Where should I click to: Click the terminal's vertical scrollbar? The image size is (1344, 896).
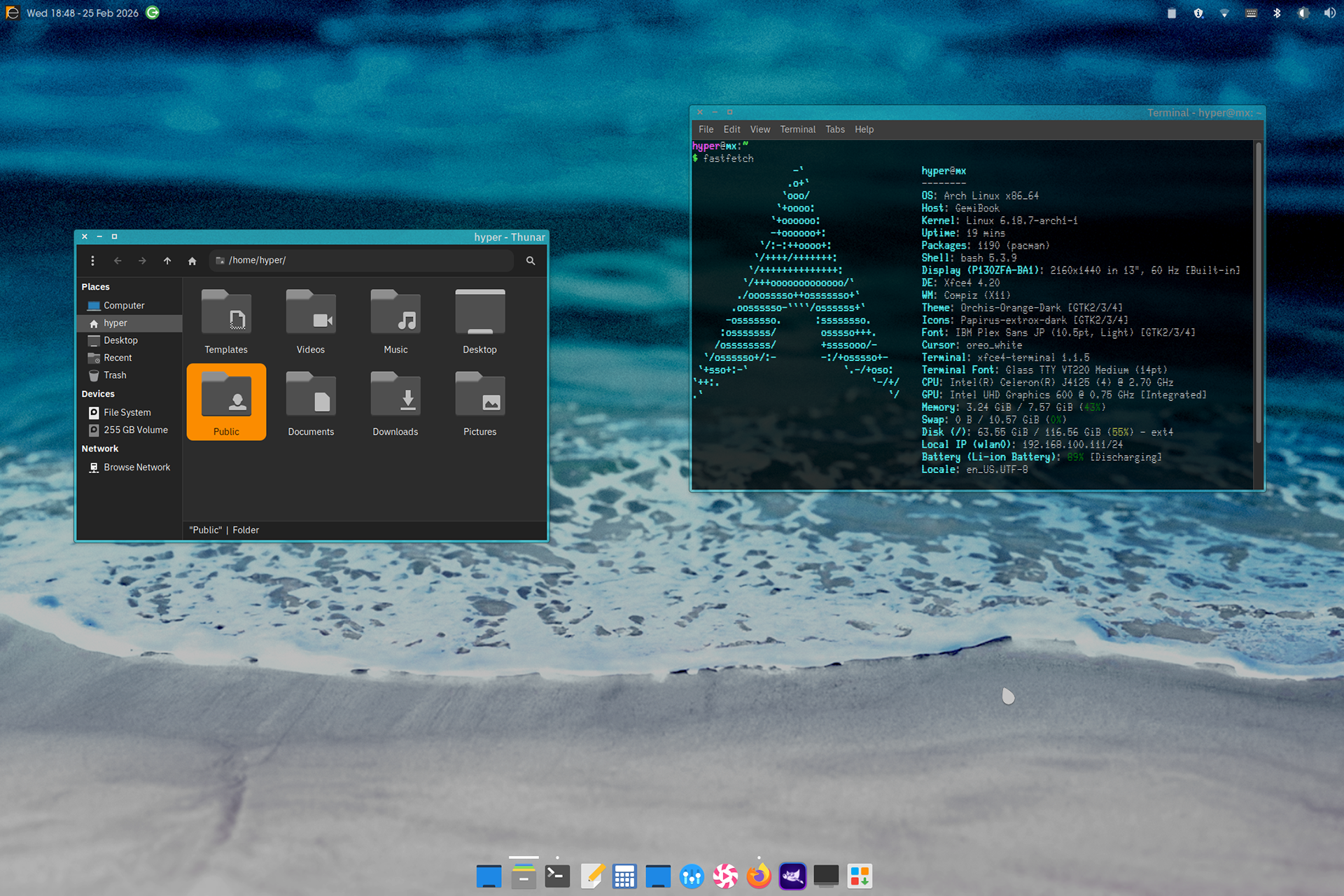pos(1258,294)
